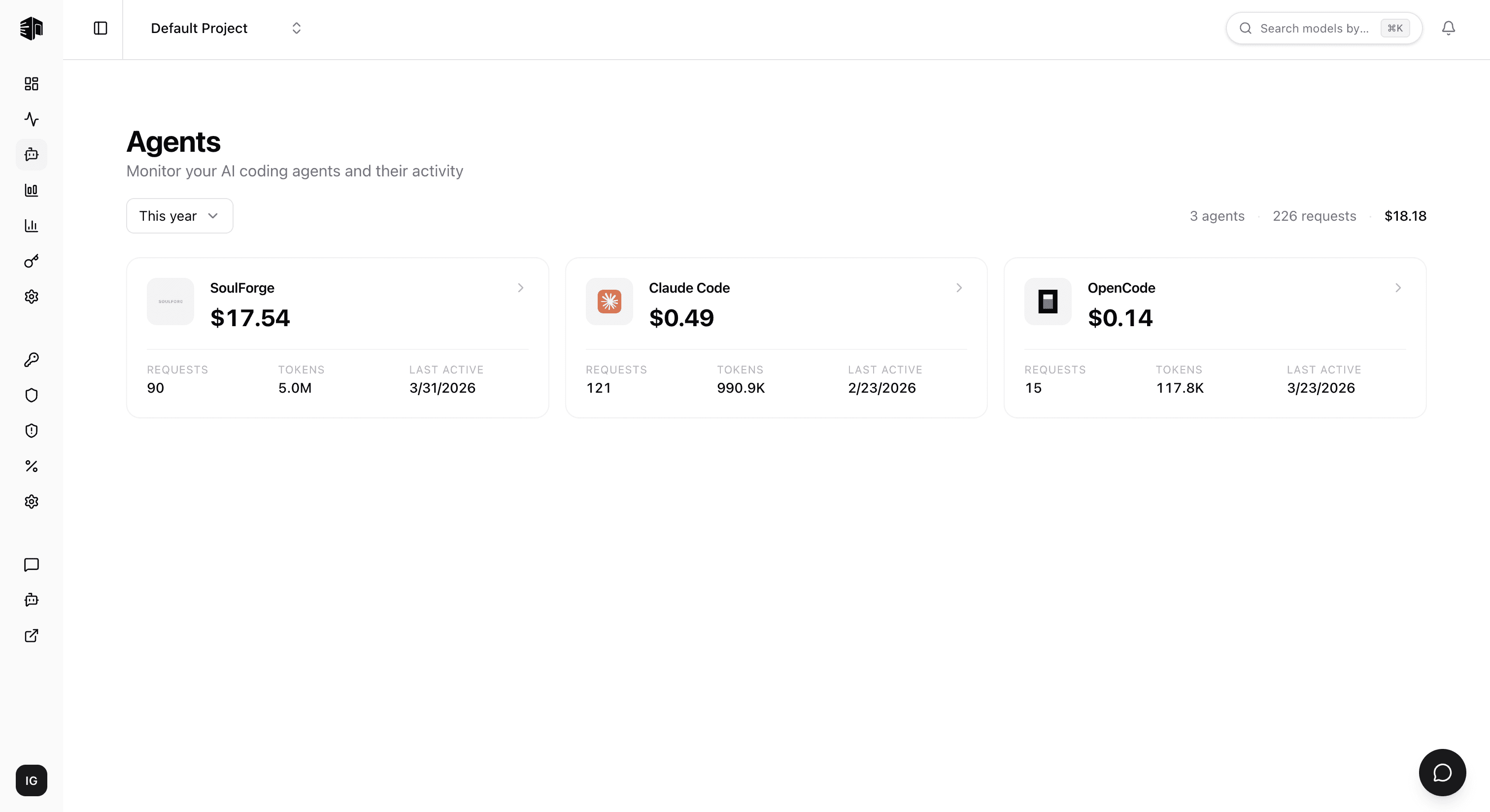
Task: Open the analytics chart icon
Action: tap(31, 226)
